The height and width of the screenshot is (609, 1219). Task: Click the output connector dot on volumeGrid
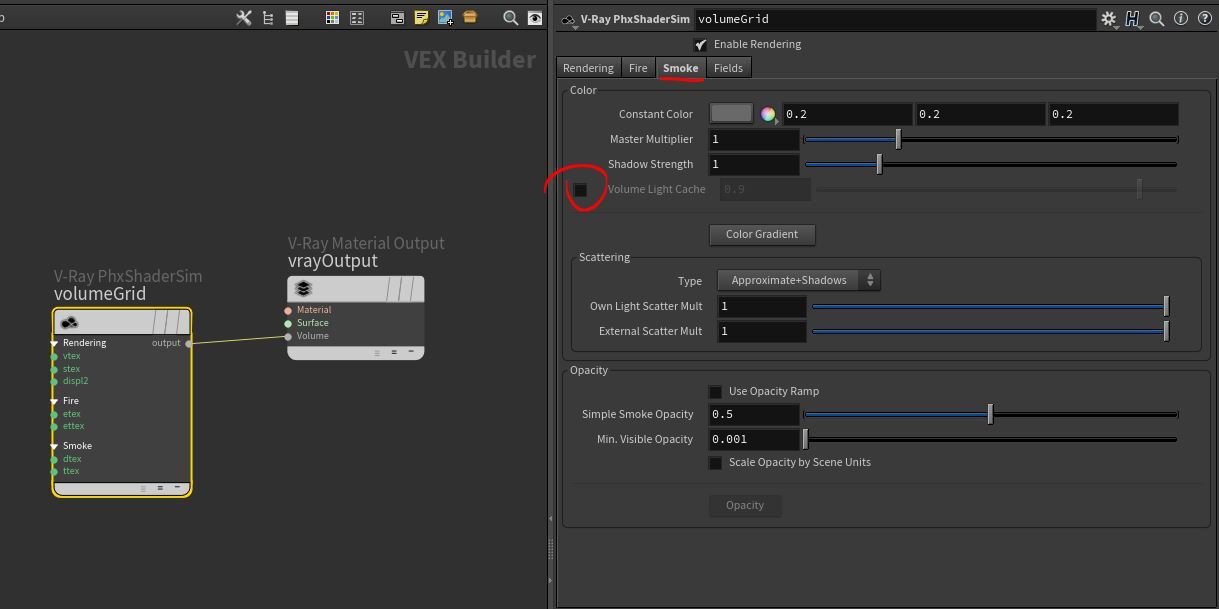coord(189,343)
